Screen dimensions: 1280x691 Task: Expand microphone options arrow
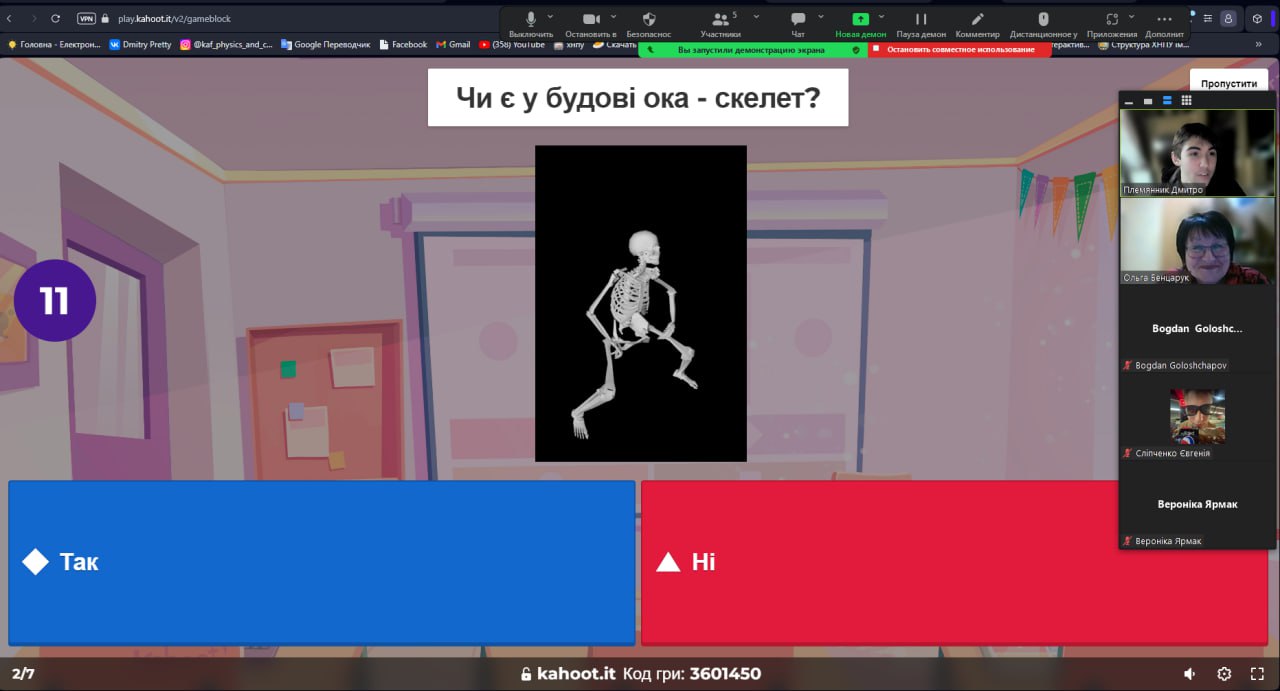click(x=550, y=16)
